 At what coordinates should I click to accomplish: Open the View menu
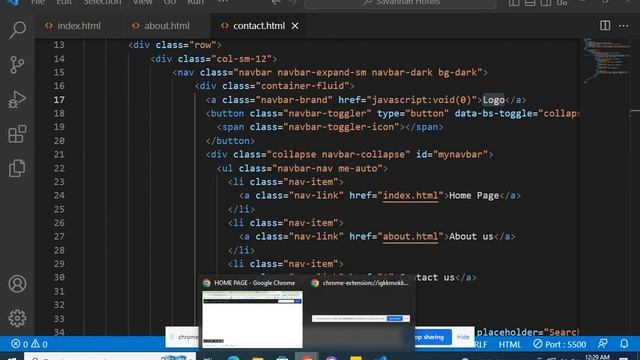point(142,2)
